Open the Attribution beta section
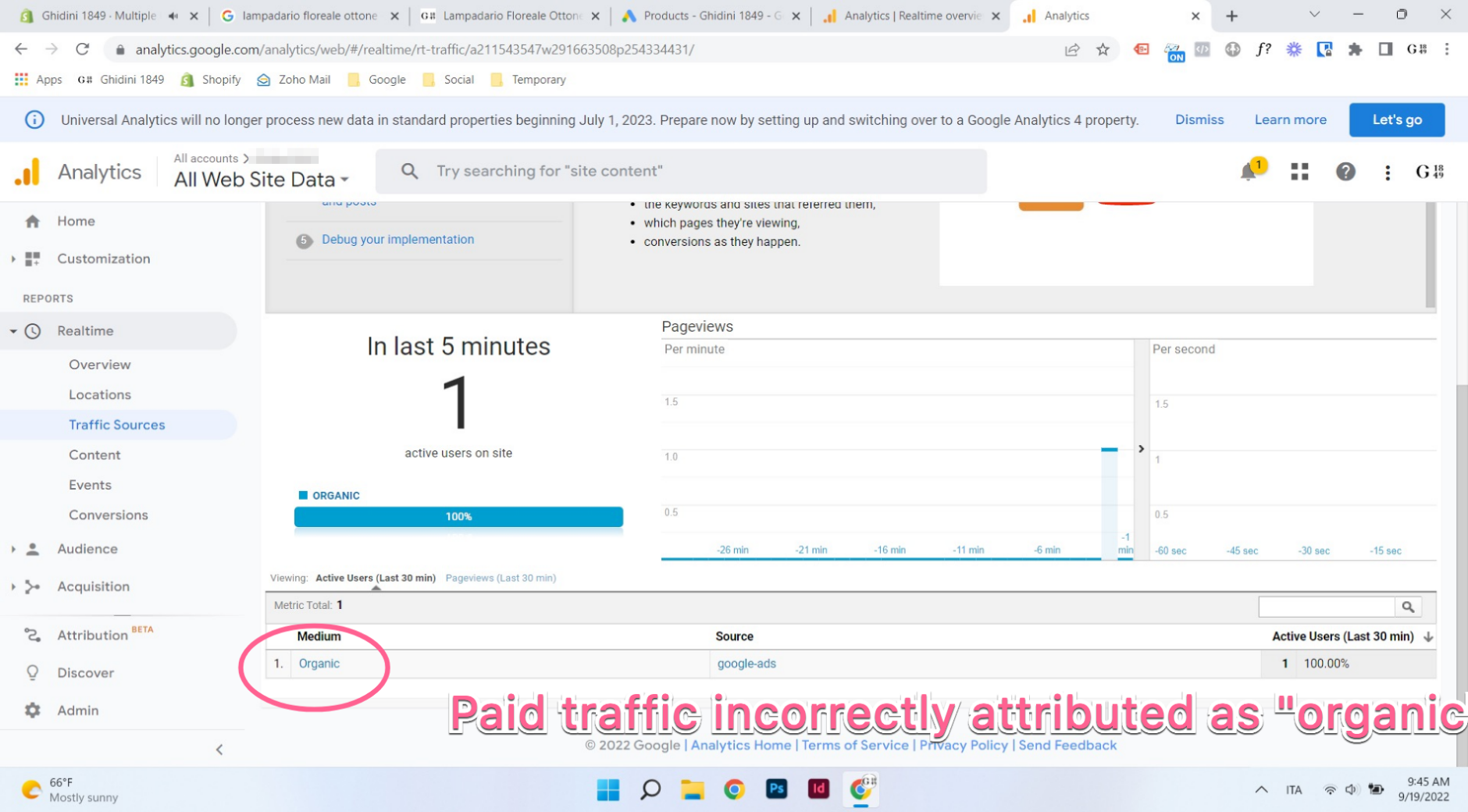Screen dimensions: 1468x812 tap(92, 636)
